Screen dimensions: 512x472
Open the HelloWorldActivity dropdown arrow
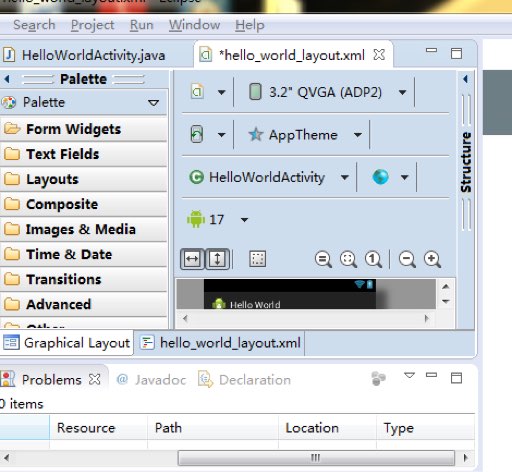[x=345, y=177]
